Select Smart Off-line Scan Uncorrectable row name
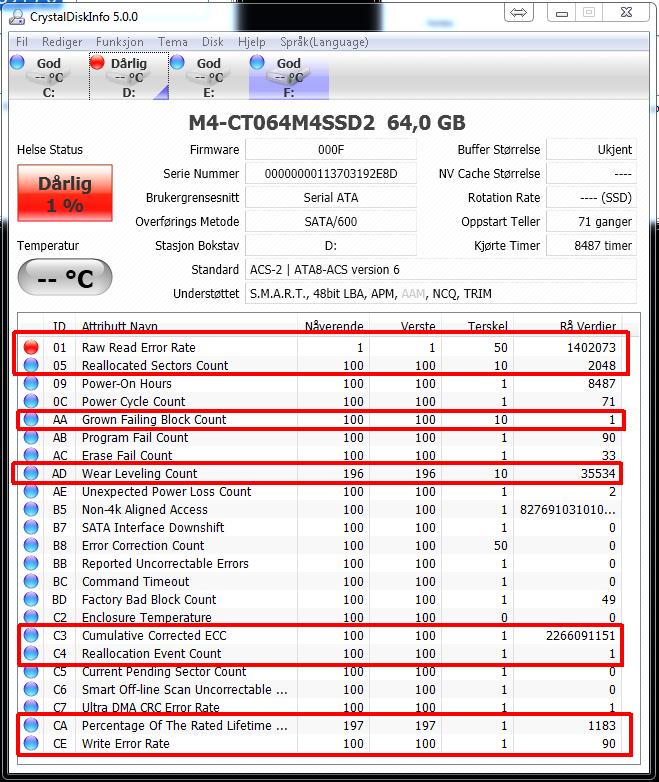 185,689
